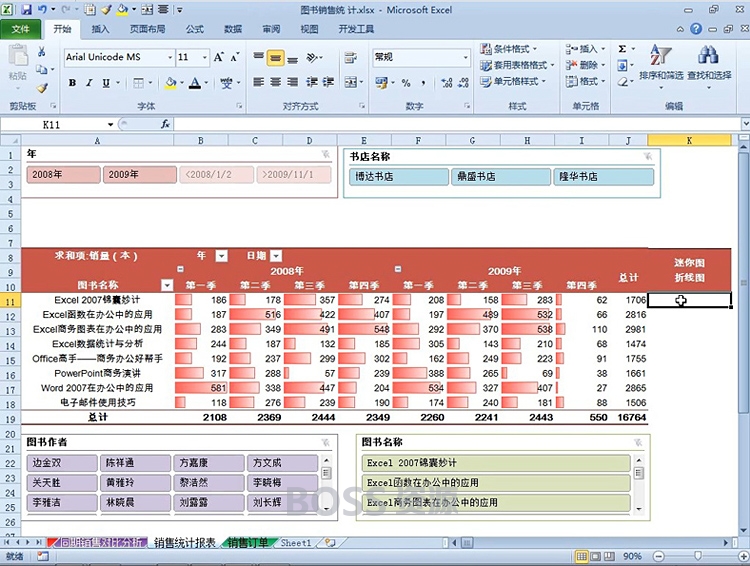The image size is (750, 566).
Task: Toggle the 陈祥通 author slicer item
Action: click(x=135, y=463)
